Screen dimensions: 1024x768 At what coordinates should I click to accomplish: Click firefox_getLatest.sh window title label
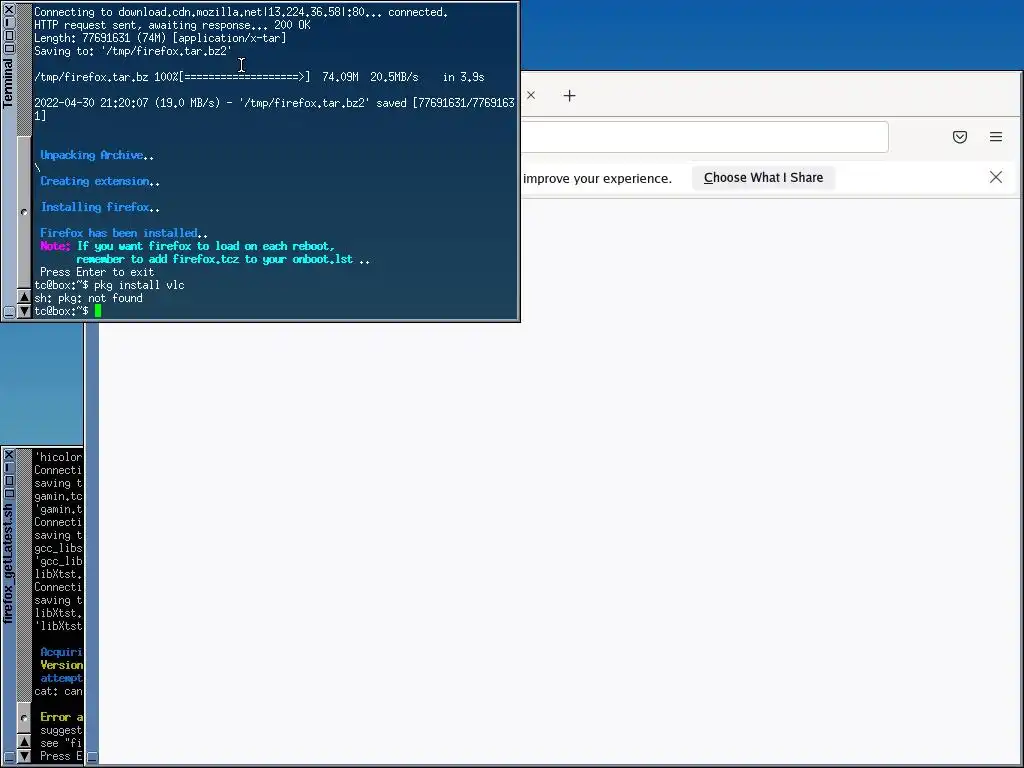8,564
